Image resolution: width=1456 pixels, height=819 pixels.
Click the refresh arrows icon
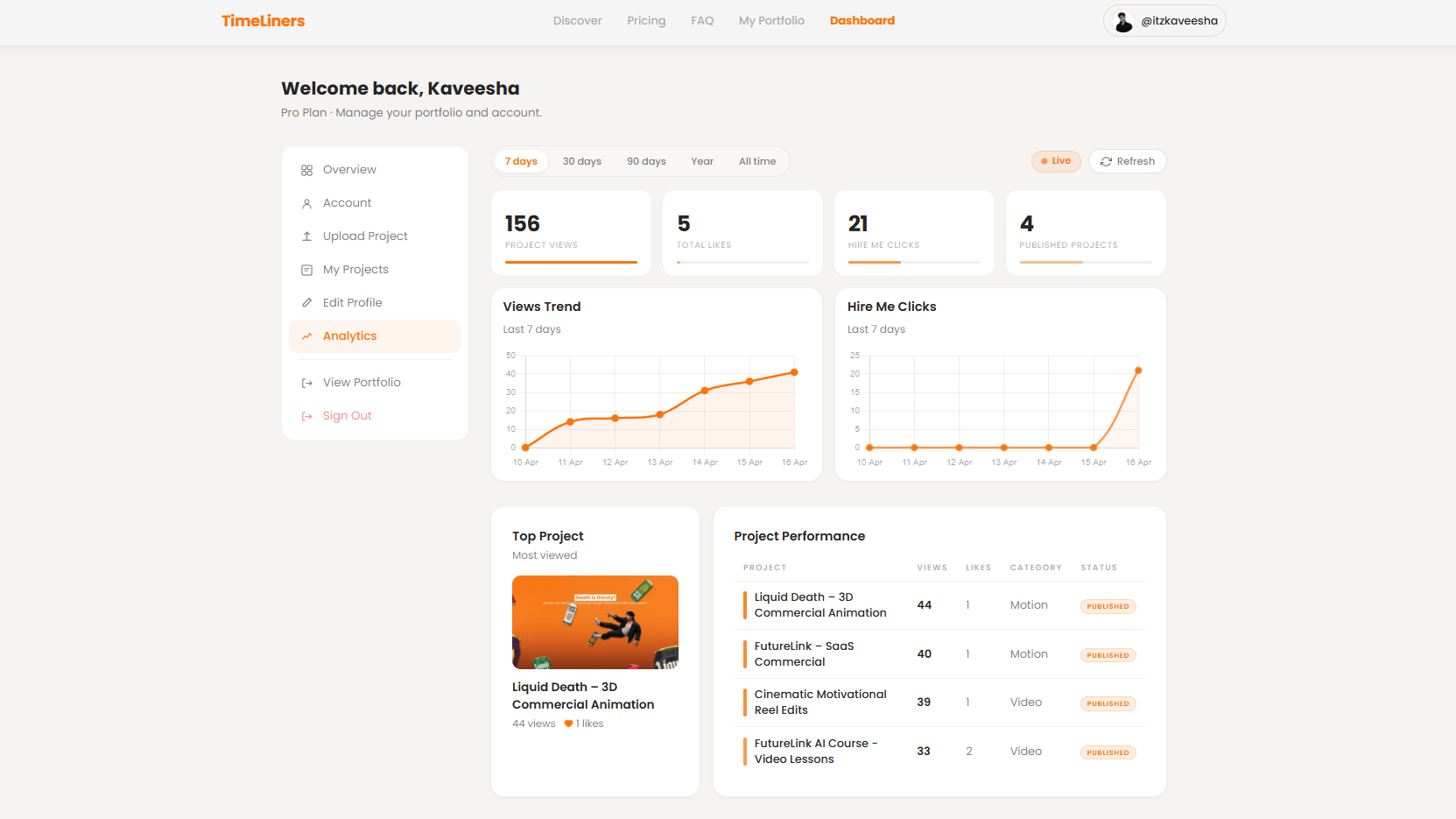tap(1106, 161)
